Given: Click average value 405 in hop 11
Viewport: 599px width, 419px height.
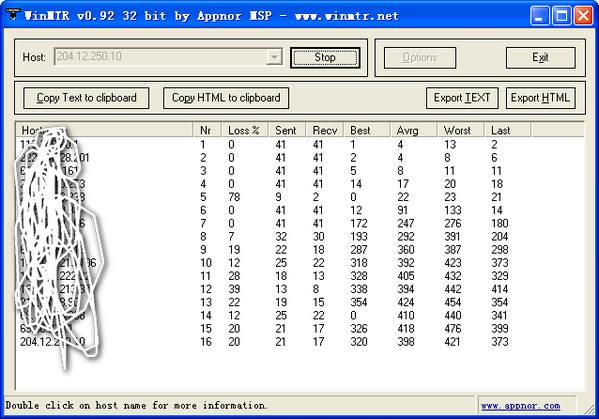Looking at the screenshot, I should click(406, 276).
